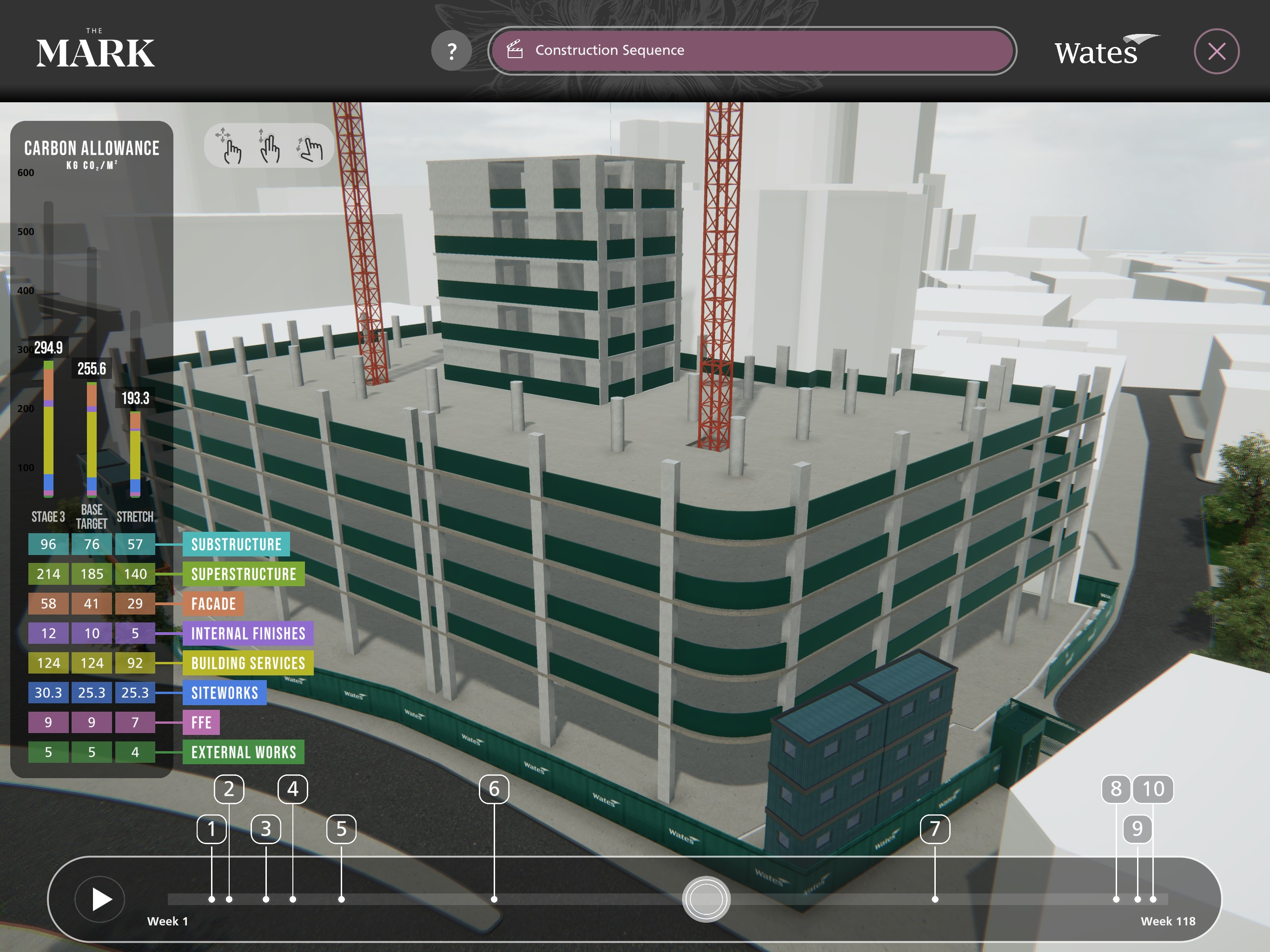Viewport: 1270px width, 952px height.
Task: Select the SUBSTRUCTURE category label
Action: pyautogui.click(x=236, y=544)
